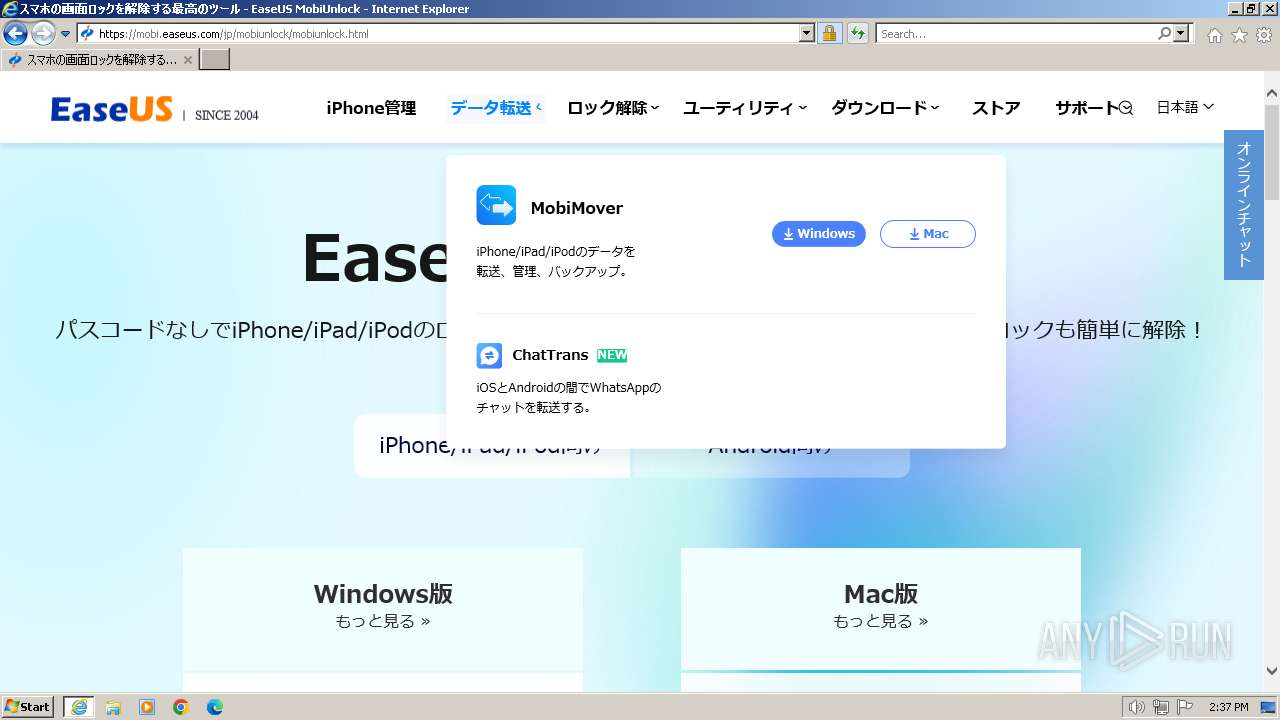Click the network tray icon
Screen dimensions: 1280x720
click(1161, 707)
